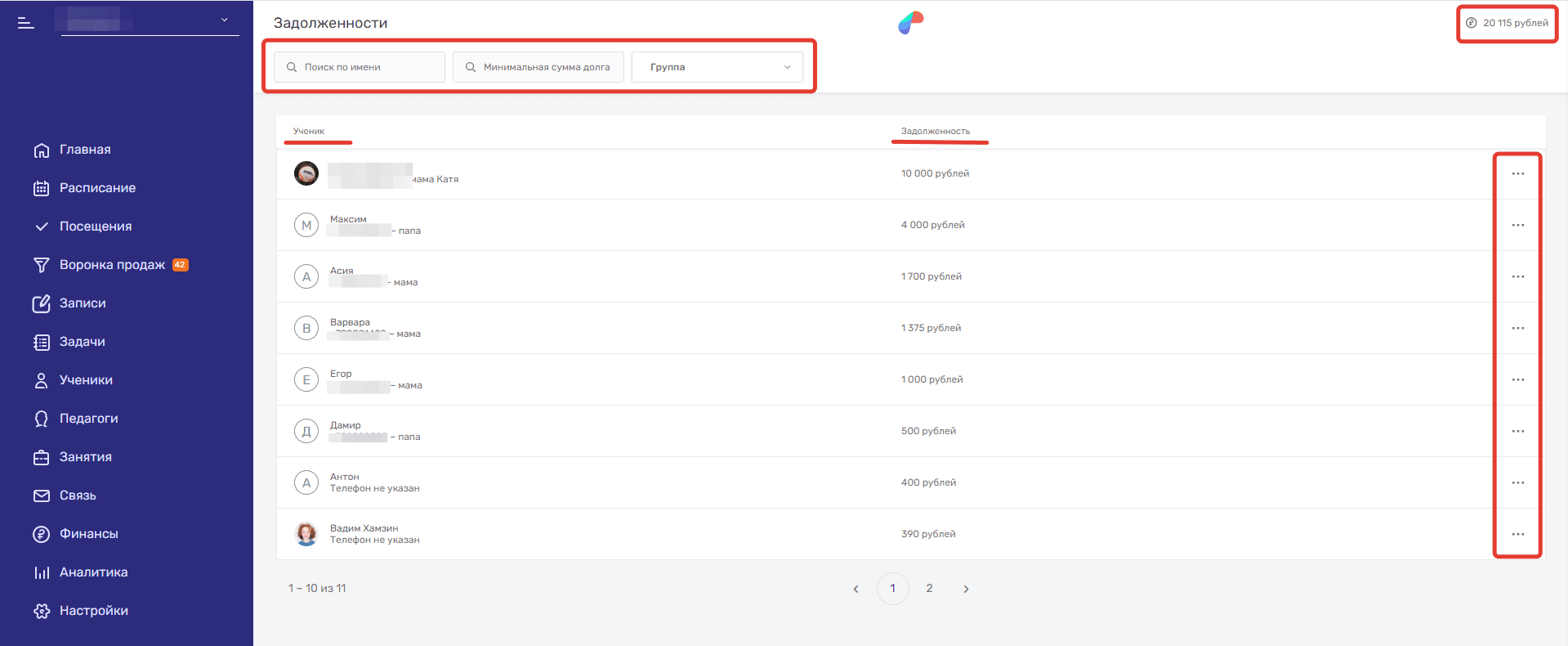Click the Настройки gear icon
The image size is (1568, 646).
pos(42,611)
